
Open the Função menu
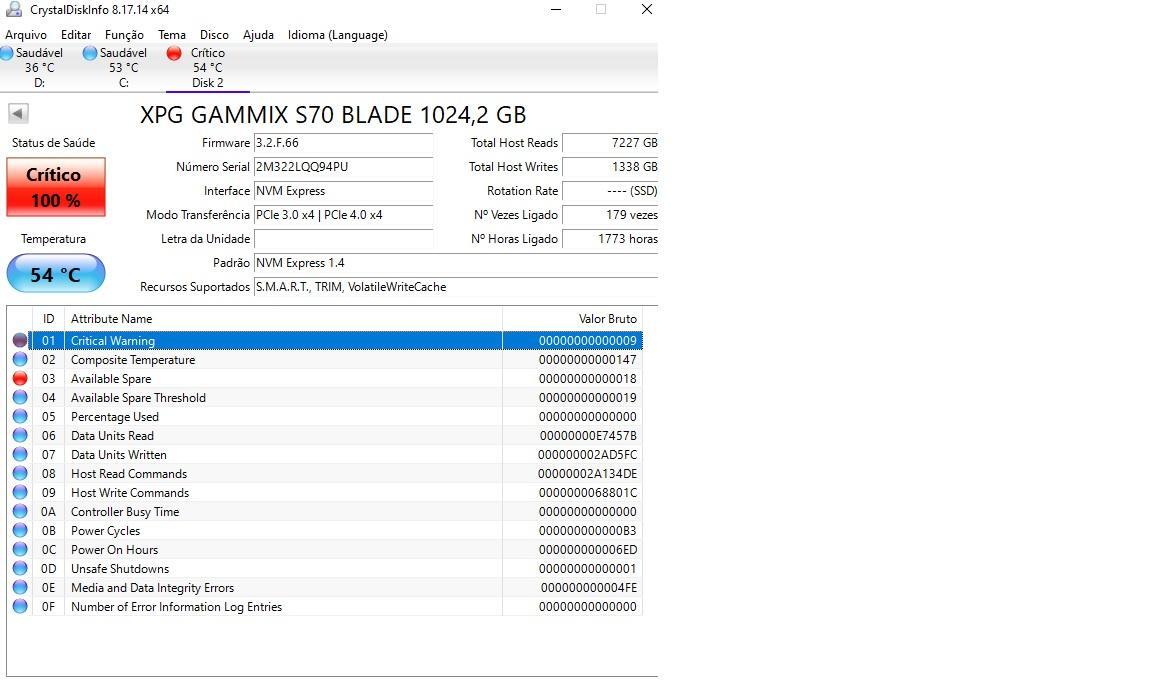tap(124, 35)
